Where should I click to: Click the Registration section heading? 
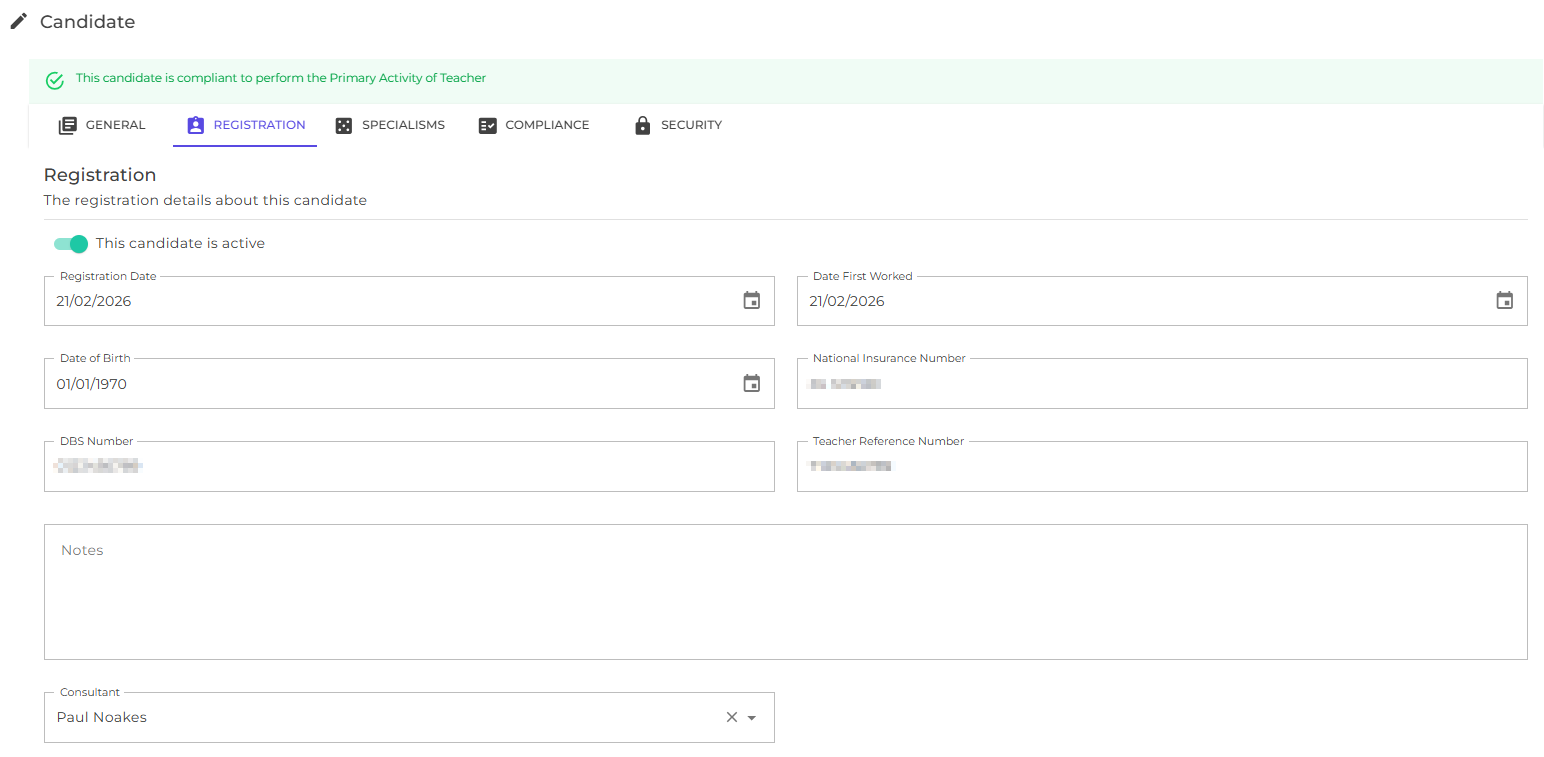[x=100, y=175]
